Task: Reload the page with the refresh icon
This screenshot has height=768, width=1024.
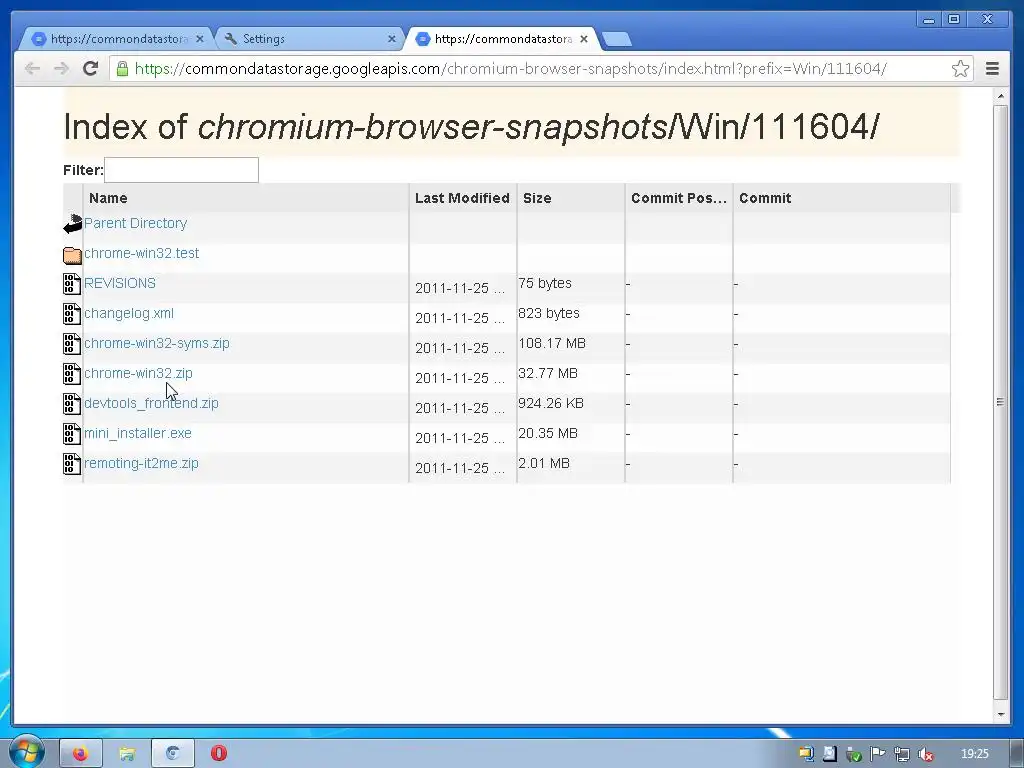Action: tap(91, 69)
